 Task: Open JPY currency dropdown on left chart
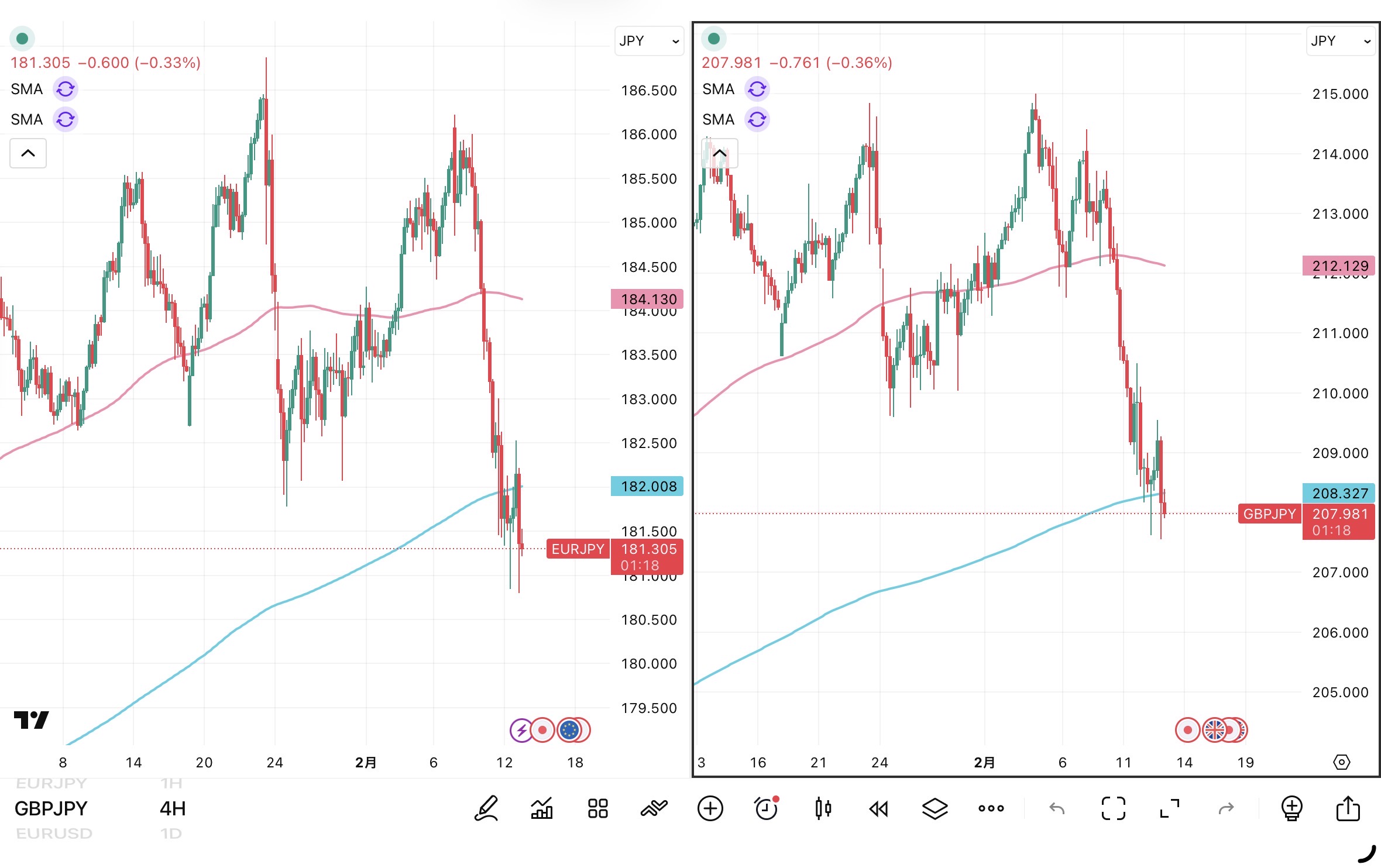[x=649, y=41]
